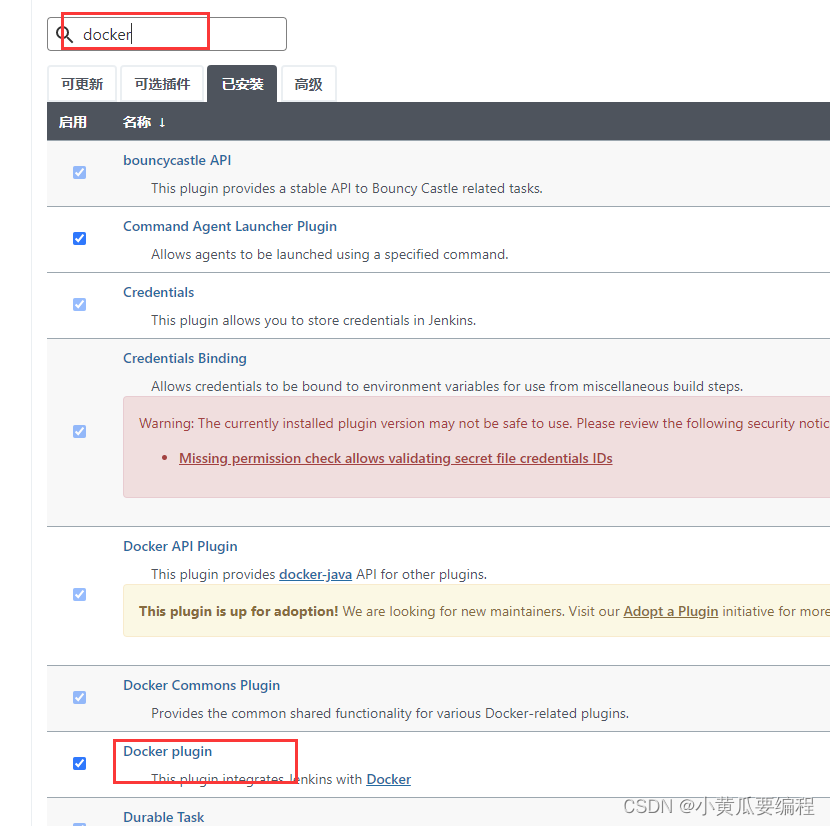Viewport: 830px width, 826px height.
Task: Toggle the Docker API Plugin checkbox
Action: (79, 595)
